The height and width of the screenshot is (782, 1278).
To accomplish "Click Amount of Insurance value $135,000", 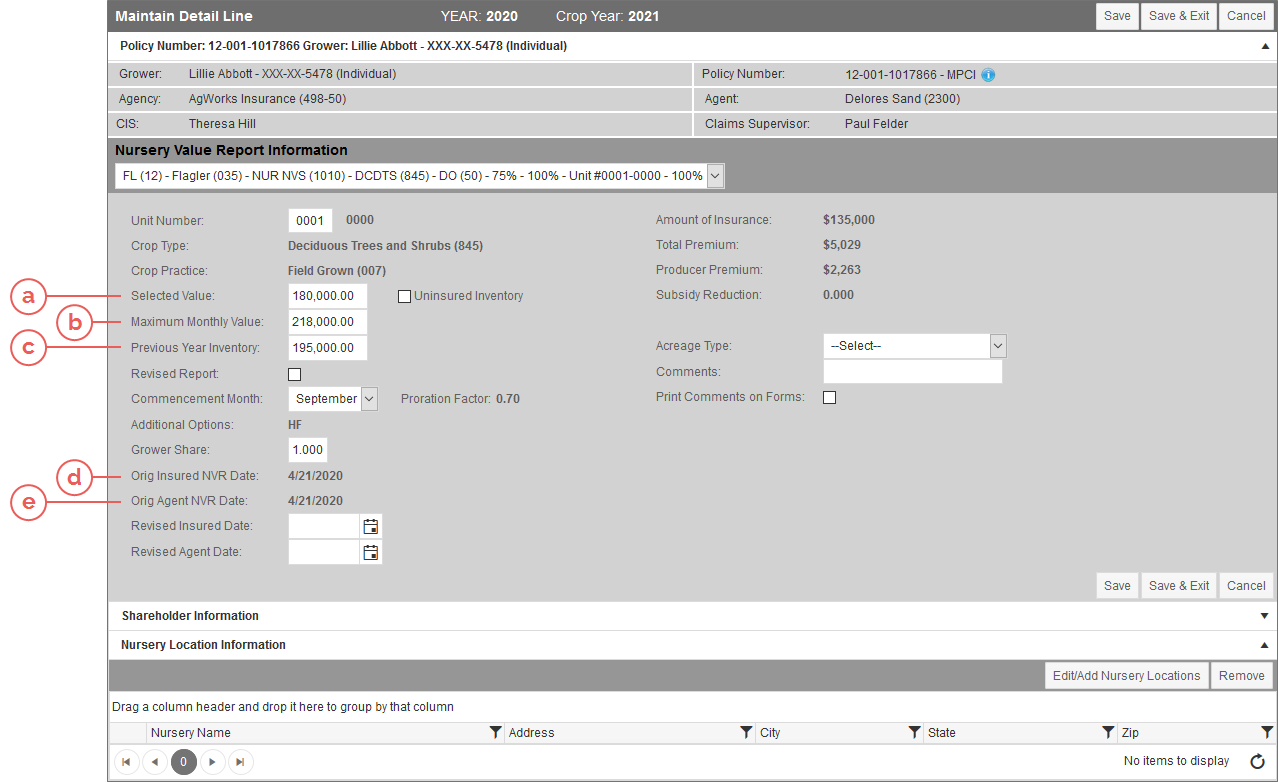I will pyautogui.click(x=849, y=220).
